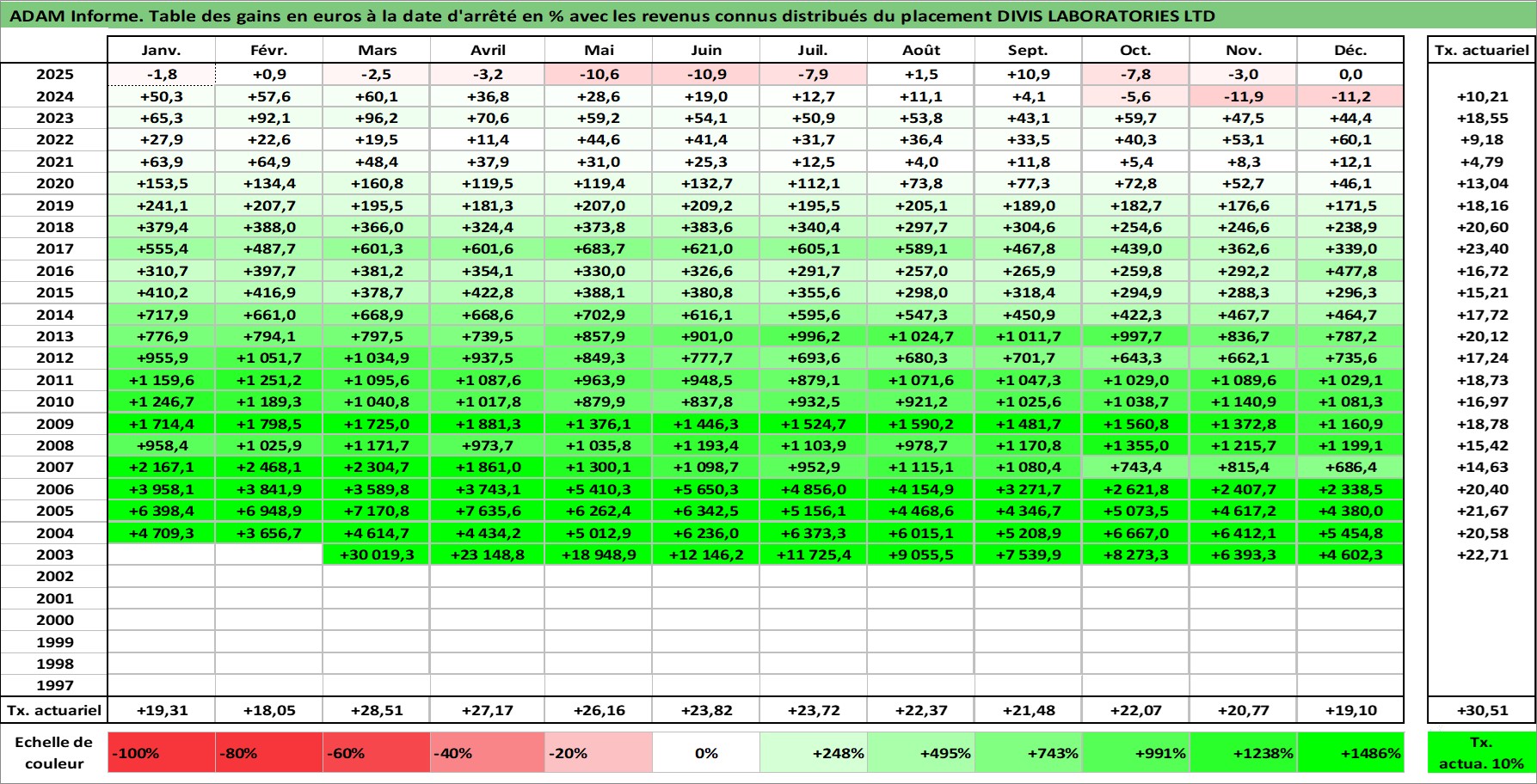Click the 'Tx. actuariel' bottom row label

click(x=54, y=710)
